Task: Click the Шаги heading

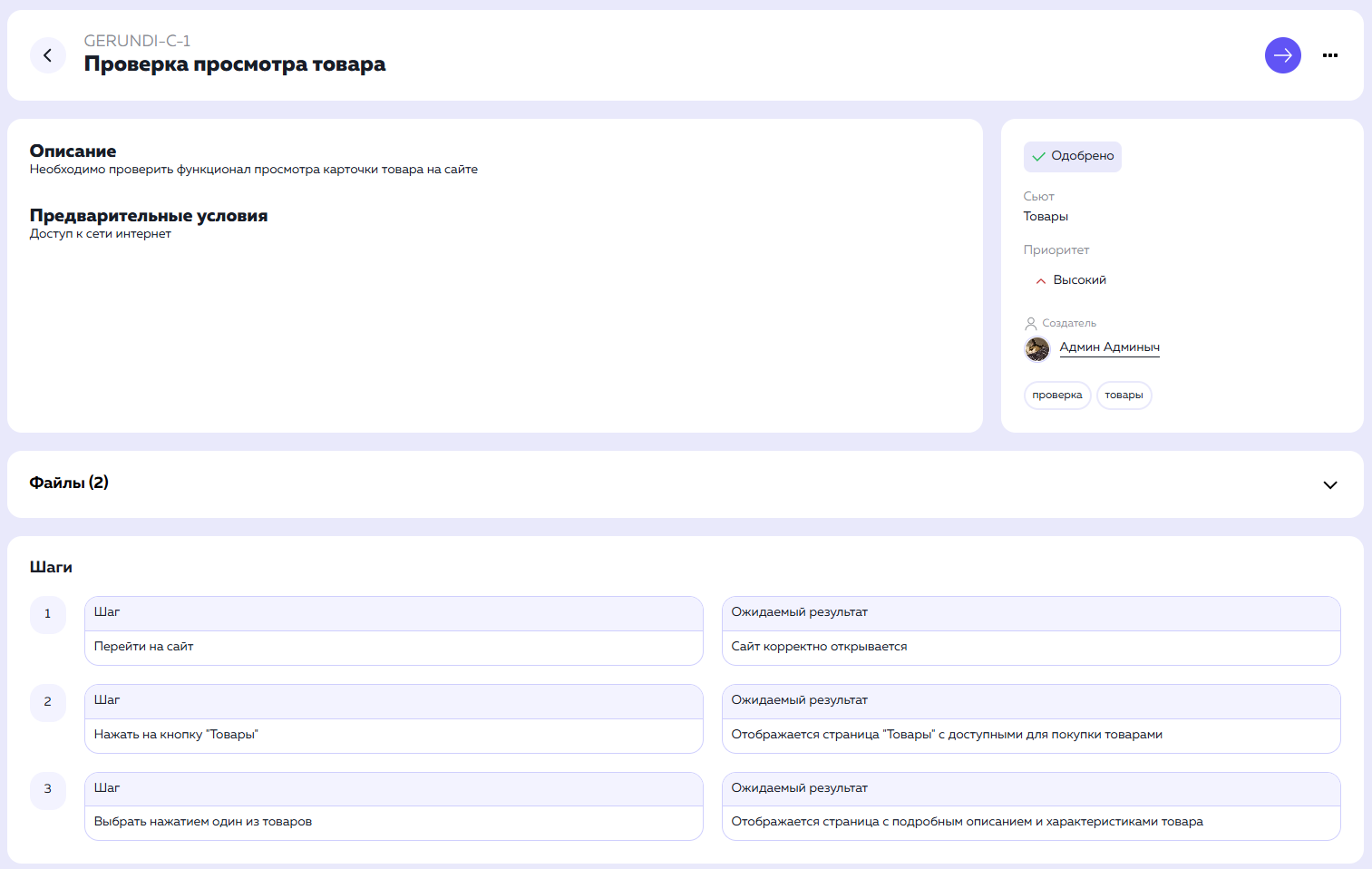Action: (x=51, y=567)
